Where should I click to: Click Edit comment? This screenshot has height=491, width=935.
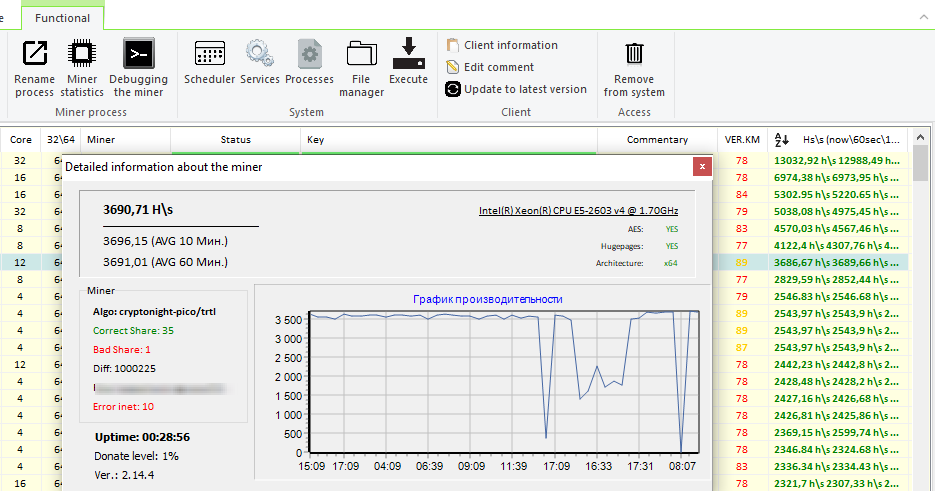tap(490, 67)
